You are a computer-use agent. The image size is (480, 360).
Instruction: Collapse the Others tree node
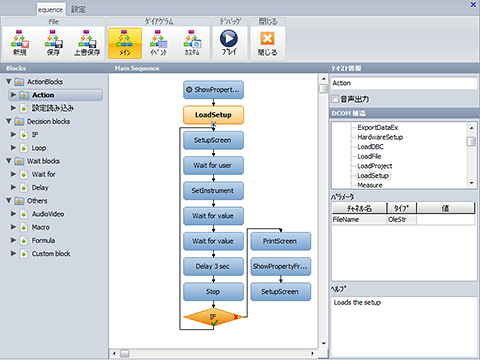(x=9, y=200)
